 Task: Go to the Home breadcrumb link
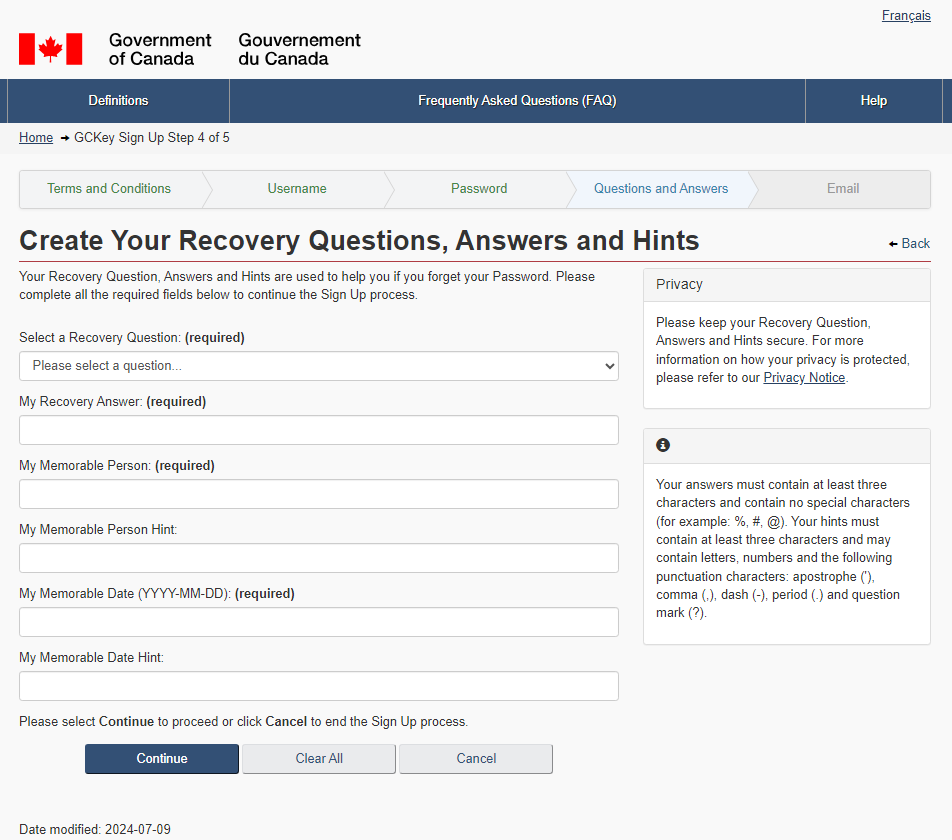pos(36,138)
